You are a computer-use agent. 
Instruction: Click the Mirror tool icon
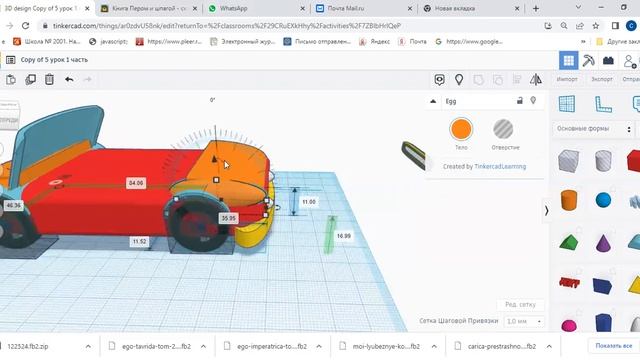(536, 80)
